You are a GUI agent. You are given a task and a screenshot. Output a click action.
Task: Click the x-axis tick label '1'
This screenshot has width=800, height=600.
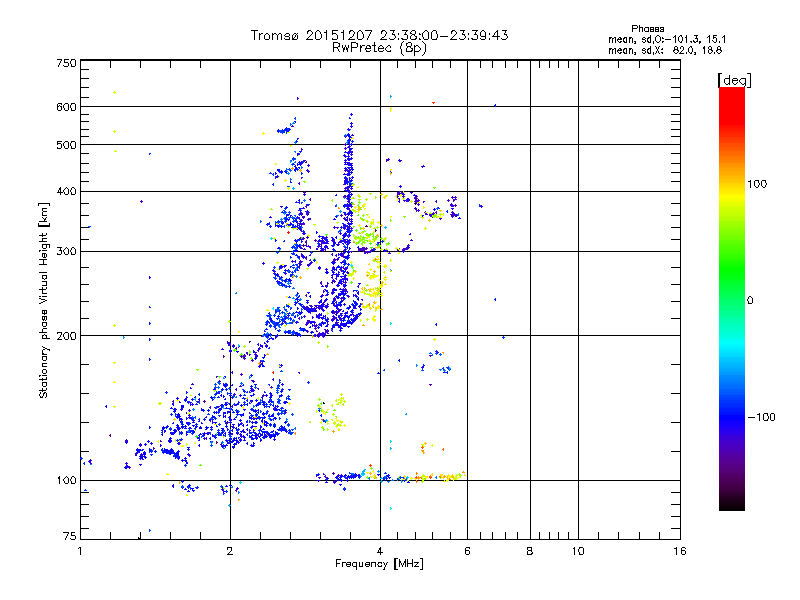(80, 551)
